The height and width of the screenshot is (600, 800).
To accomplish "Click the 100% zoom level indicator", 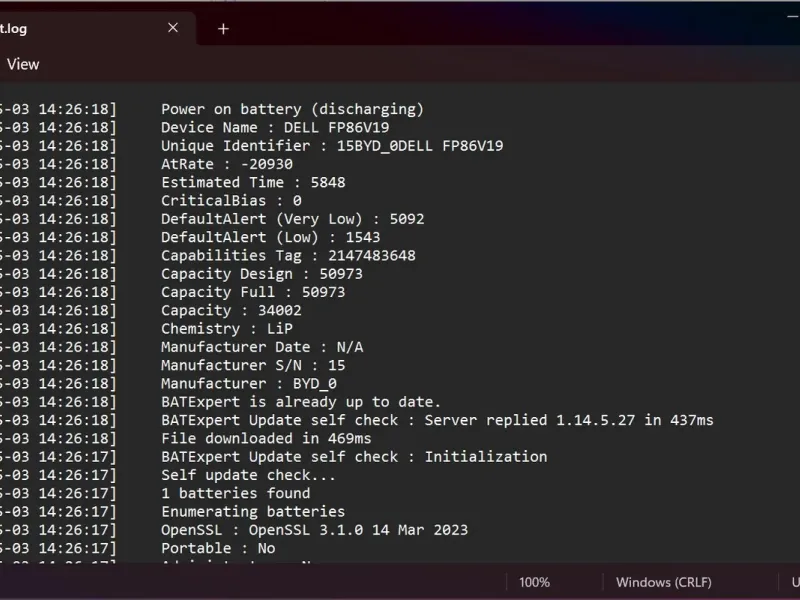I will pos(534,582).
